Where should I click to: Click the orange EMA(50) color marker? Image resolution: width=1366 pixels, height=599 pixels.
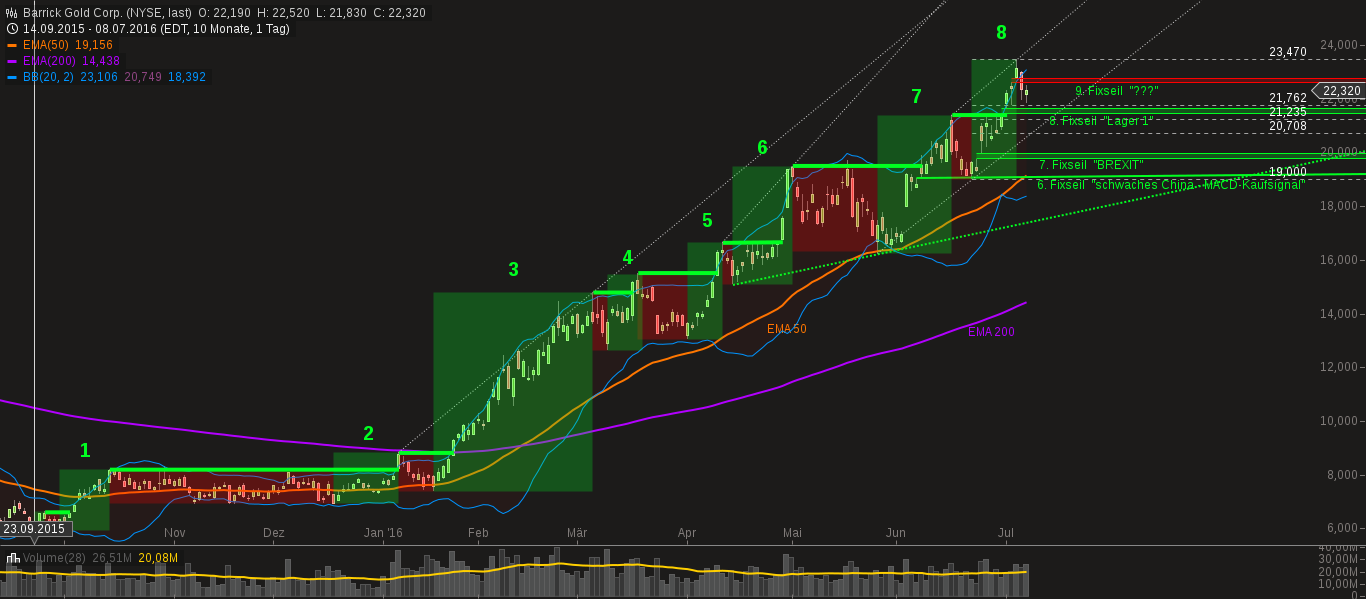[12, 45]
